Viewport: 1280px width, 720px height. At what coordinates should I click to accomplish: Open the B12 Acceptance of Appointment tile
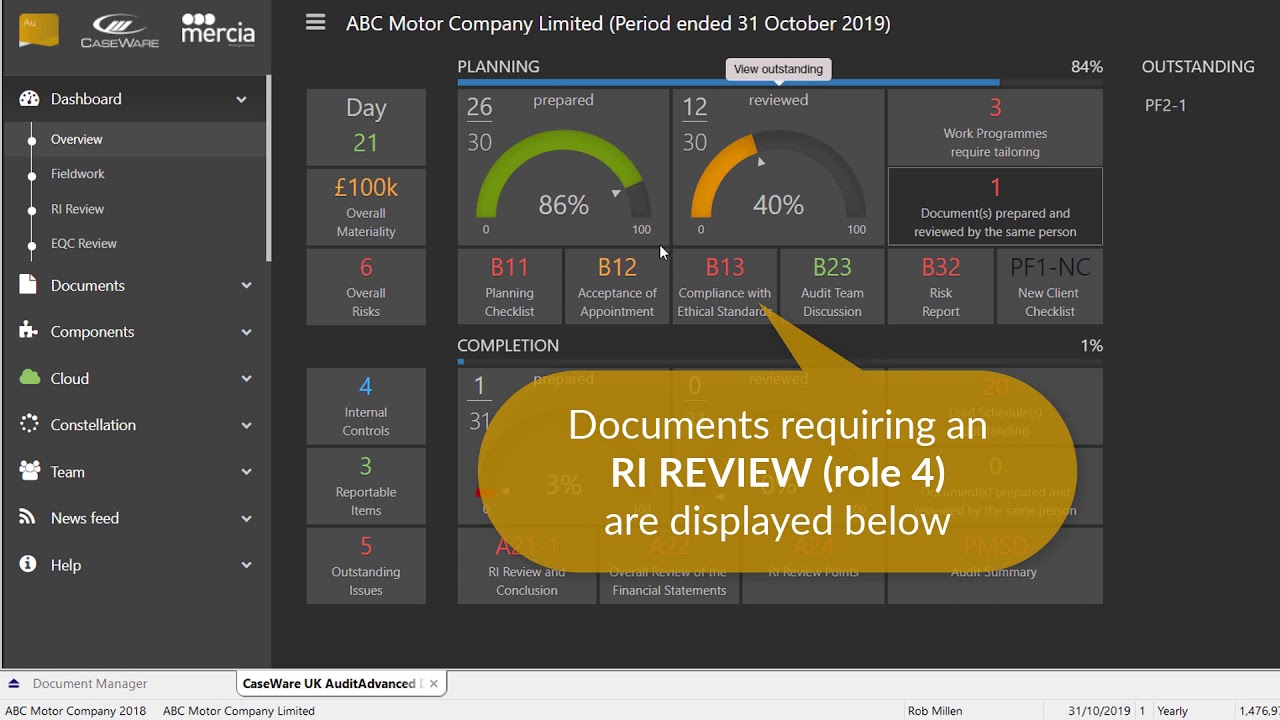pyautogui.click(x=617, y=286)
